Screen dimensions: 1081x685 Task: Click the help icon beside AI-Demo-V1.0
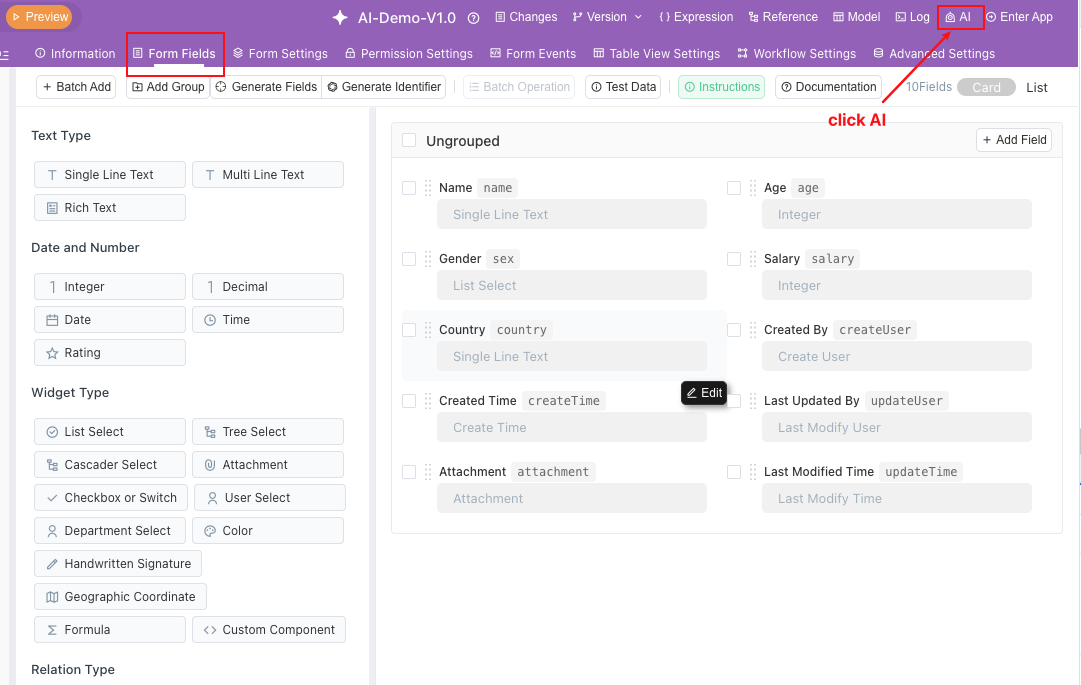coord(473,18)
